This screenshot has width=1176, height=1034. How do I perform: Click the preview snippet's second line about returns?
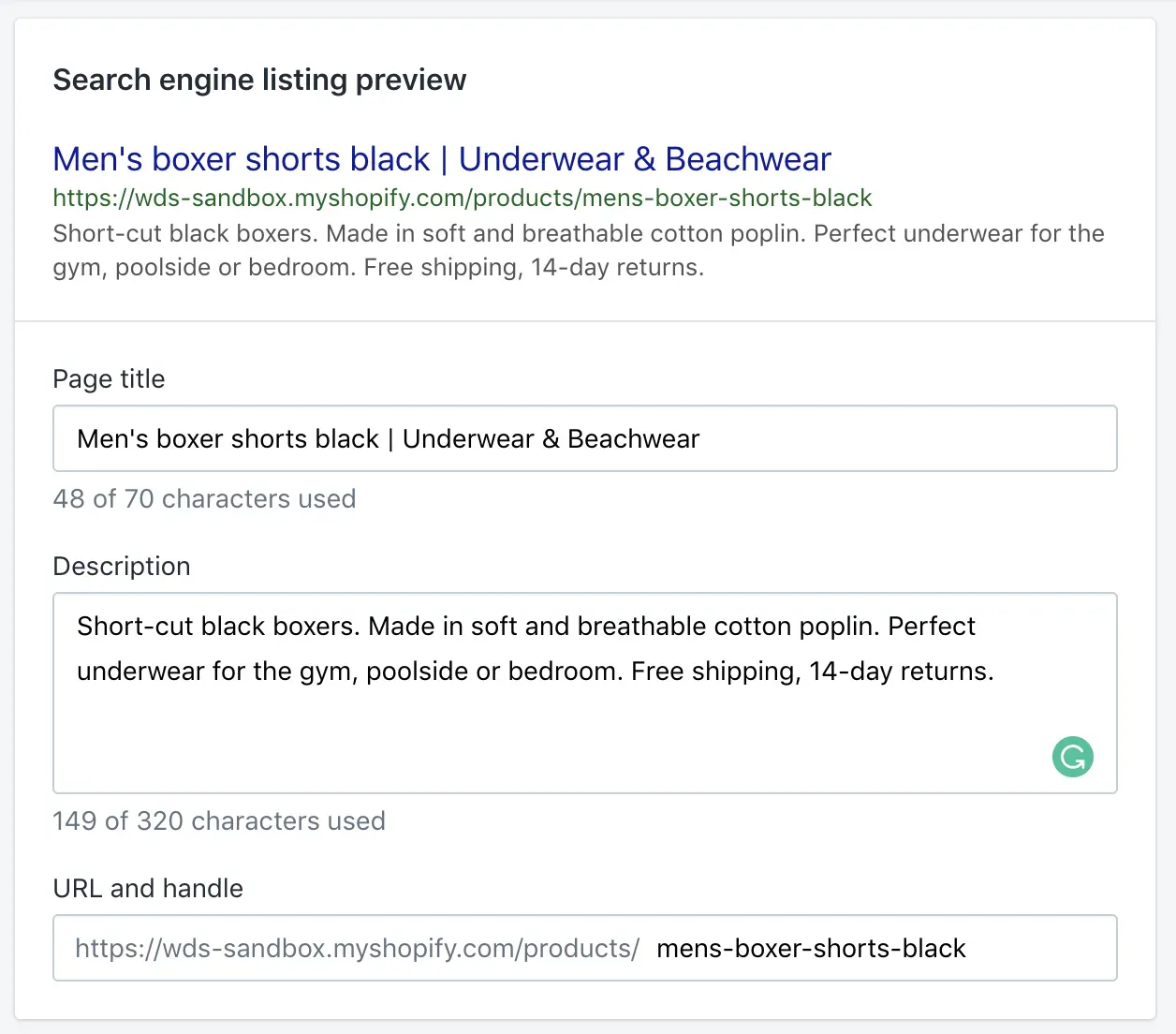(377, 268)
